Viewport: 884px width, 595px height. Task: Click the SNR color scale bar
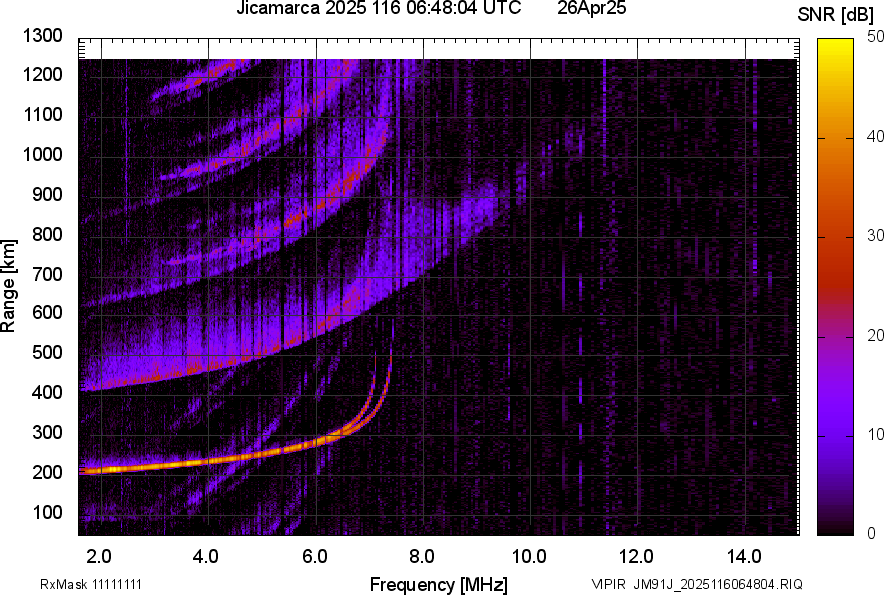point(836,287)
